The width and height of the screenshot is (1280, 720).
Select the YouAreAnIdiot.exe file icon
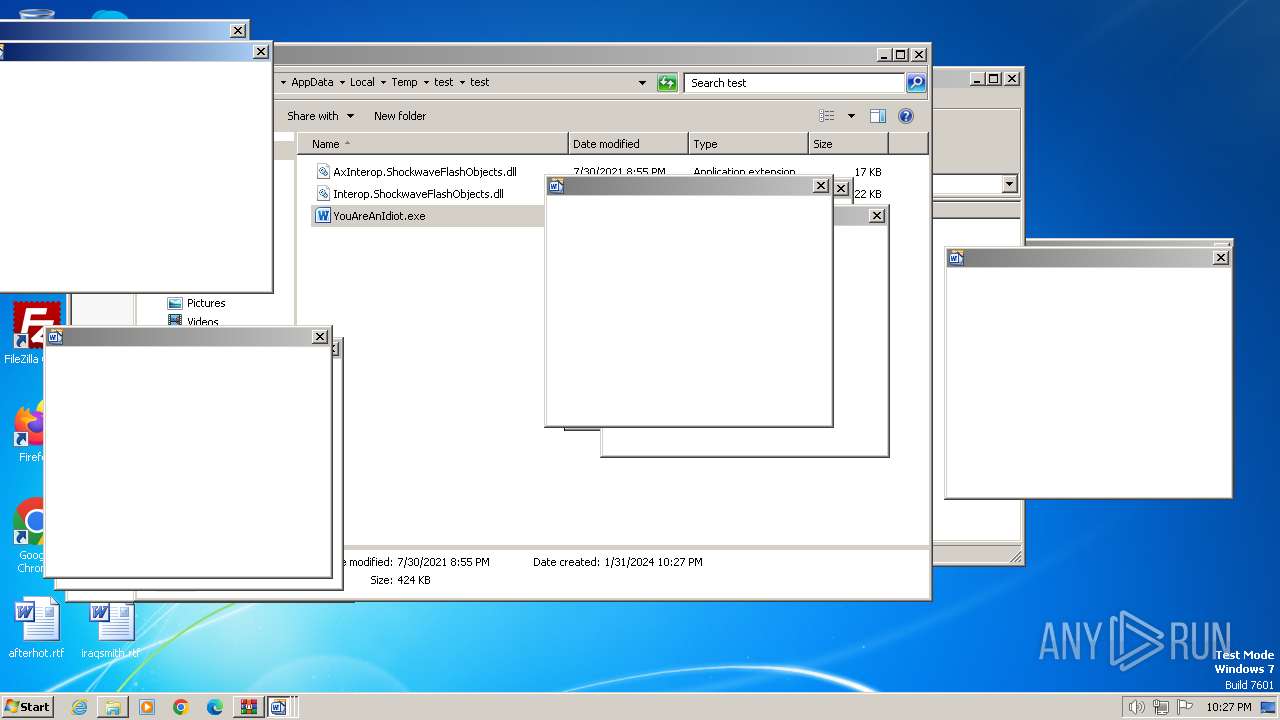323,215
